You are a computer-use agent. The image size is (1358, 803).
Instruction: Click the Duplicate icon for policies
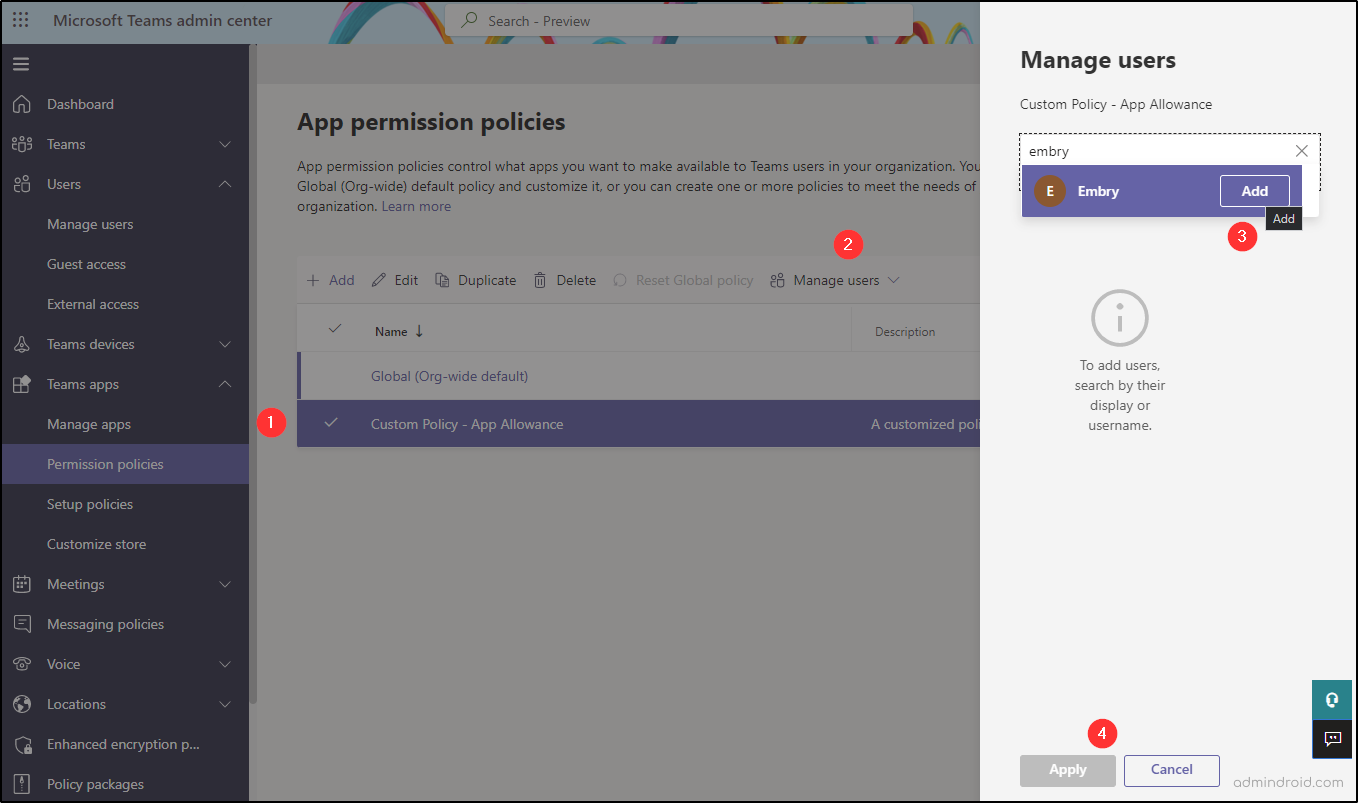440,280
